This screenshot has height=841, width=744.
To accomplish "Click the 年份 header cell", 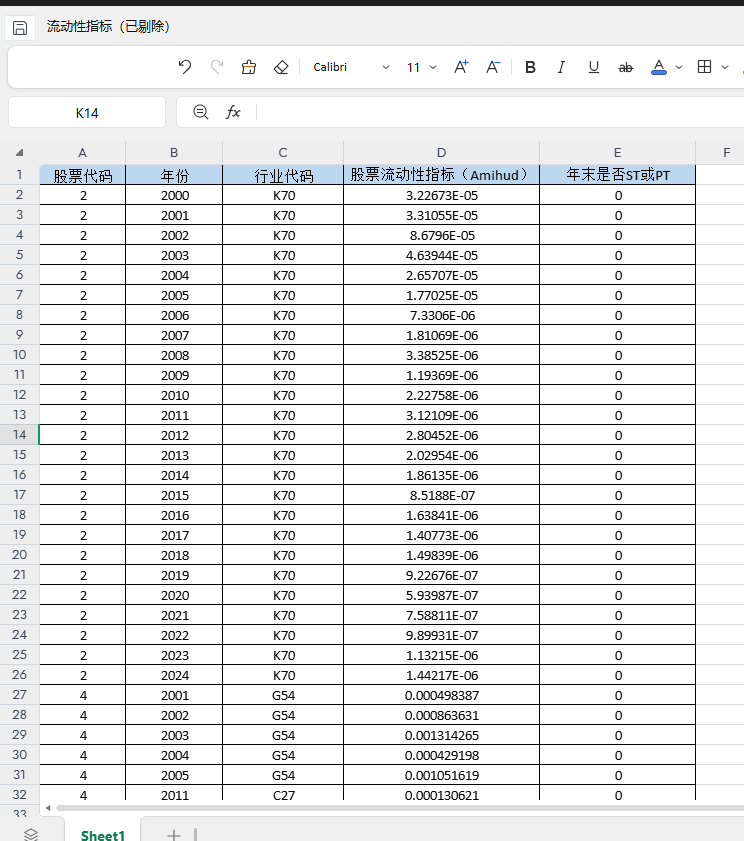I will pos(174,175).
